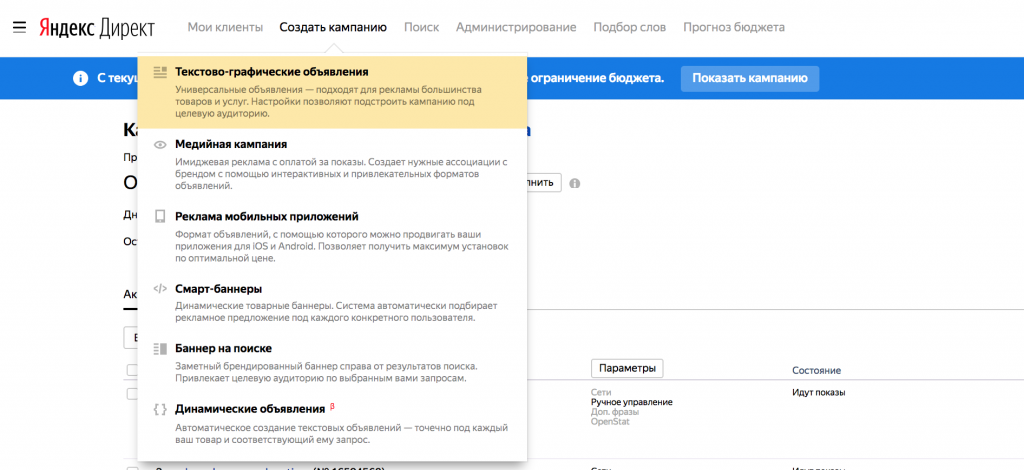Click the red beta mark after Динамические объявления
The width and height of the screenshot is (1024, 470).
332,407
